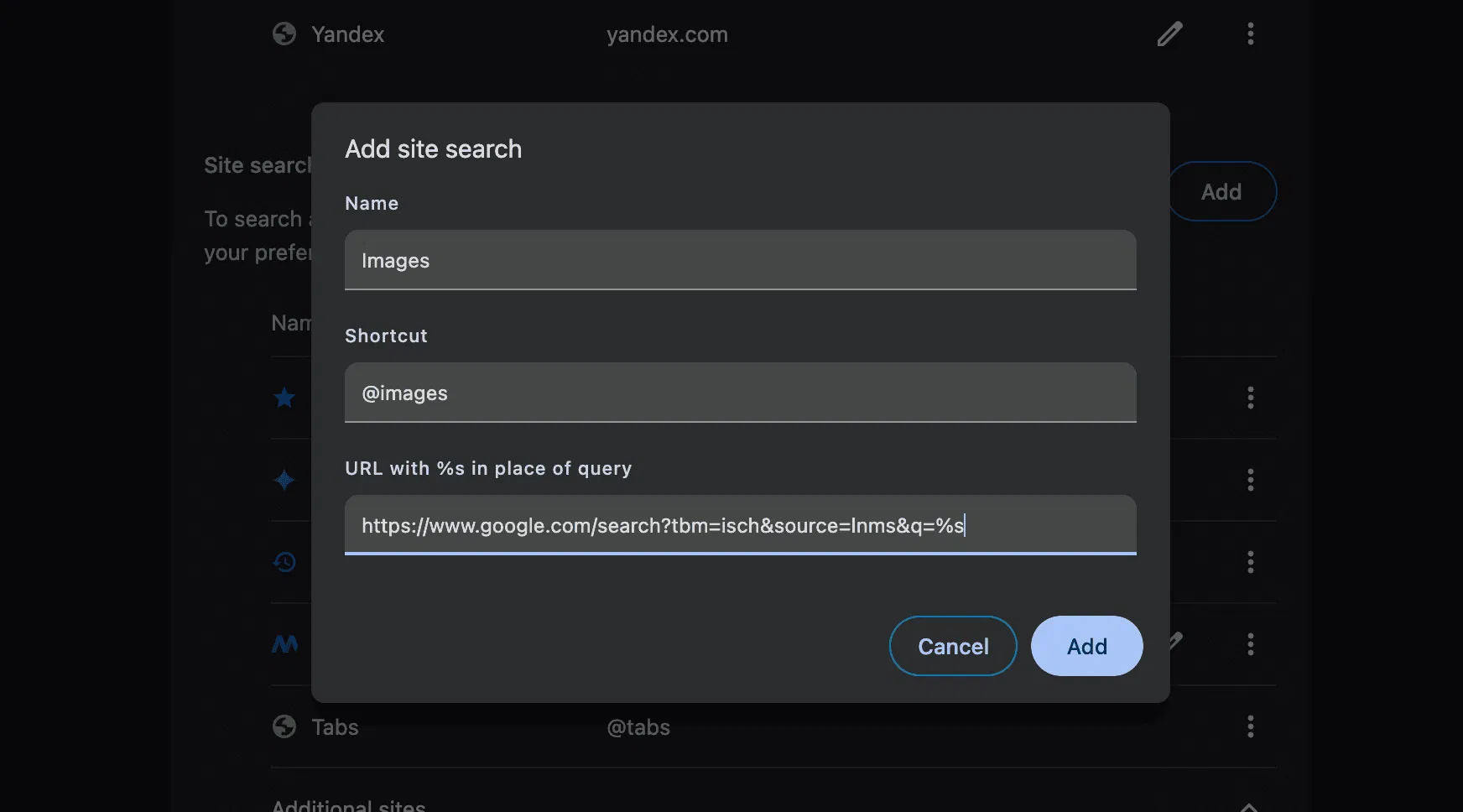This screenshot has height=812, width=1463.
Task: Click Cancel in the Add site search dialog
Action: click(x=953, y=646)
